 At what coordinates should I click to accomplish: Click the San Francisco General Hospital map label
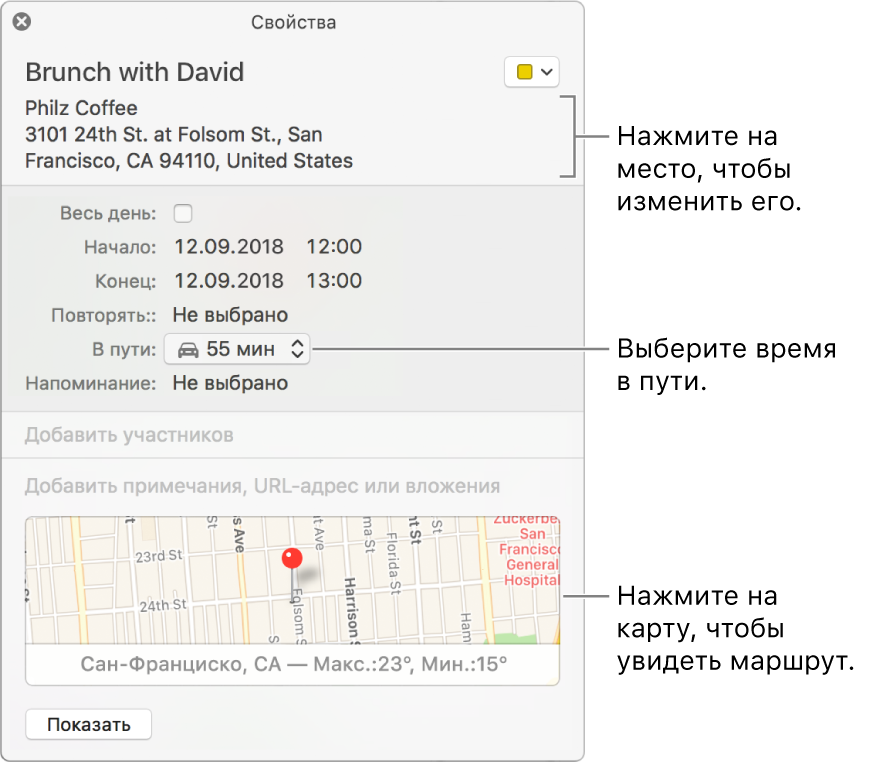(x=530, y=550)
